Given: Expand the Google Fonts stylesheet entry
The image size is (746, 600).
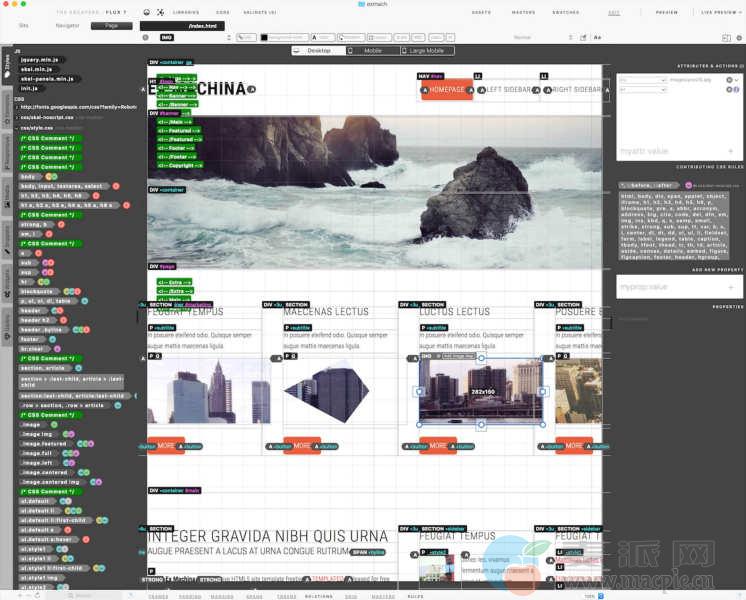Looking at the screenshot, I should 16,107.
